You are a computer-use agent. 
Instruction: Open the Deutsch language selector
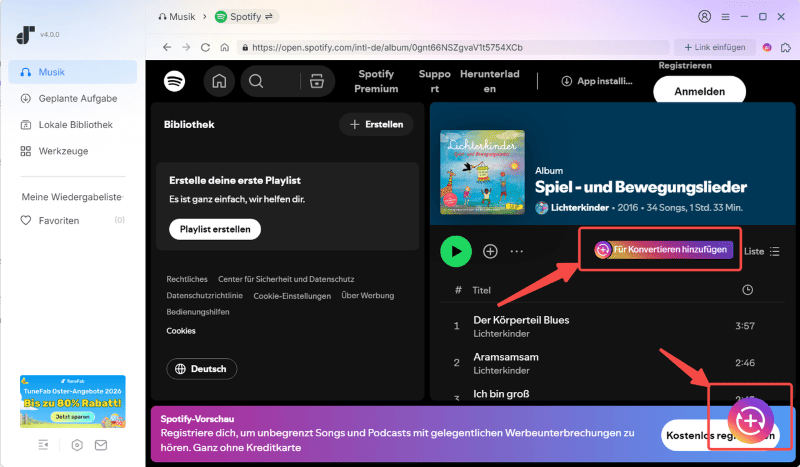(202, 369)
